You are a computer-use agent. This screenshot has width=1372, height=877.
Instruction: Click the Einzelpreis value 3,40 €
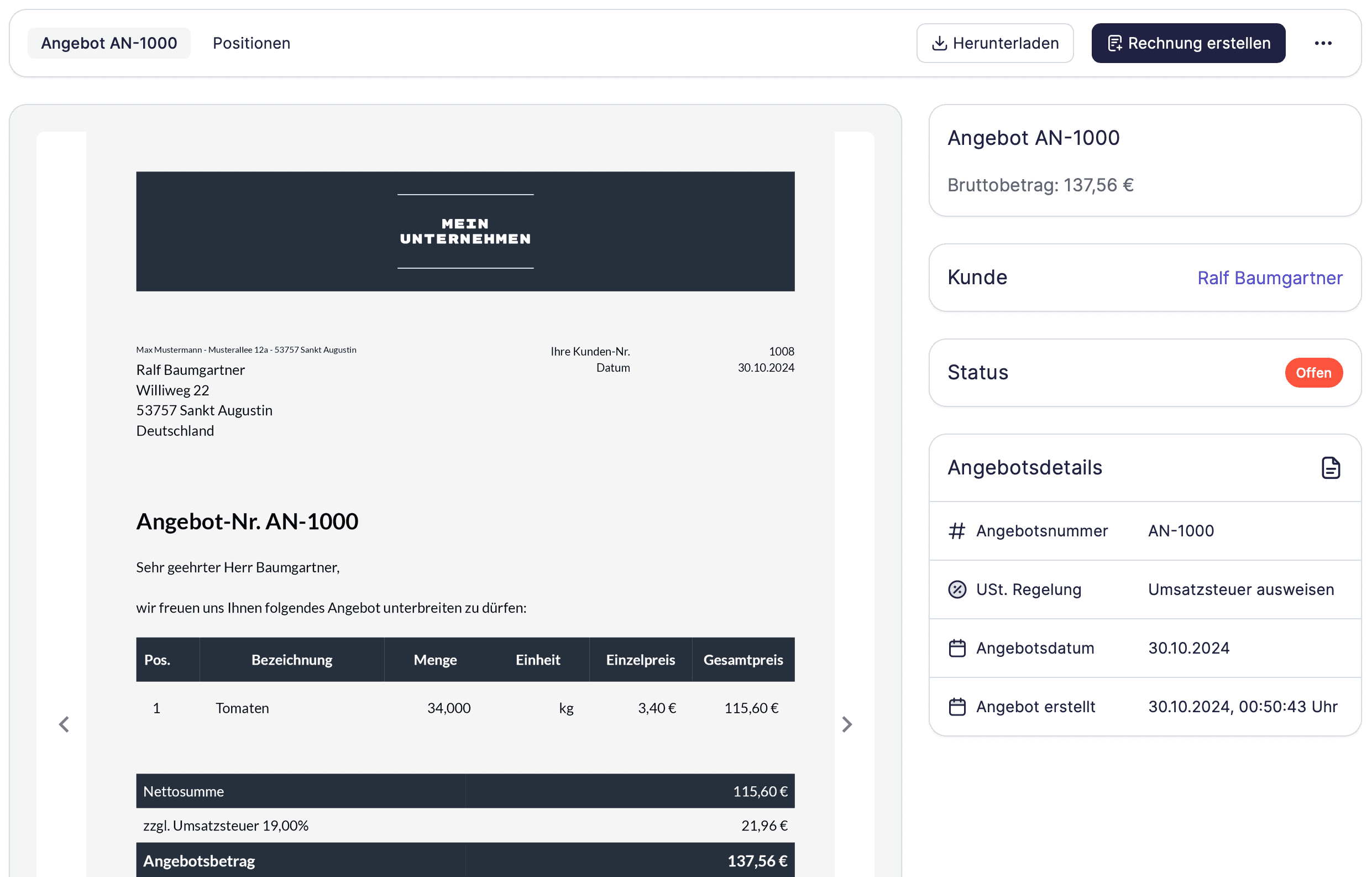[656, 708]
